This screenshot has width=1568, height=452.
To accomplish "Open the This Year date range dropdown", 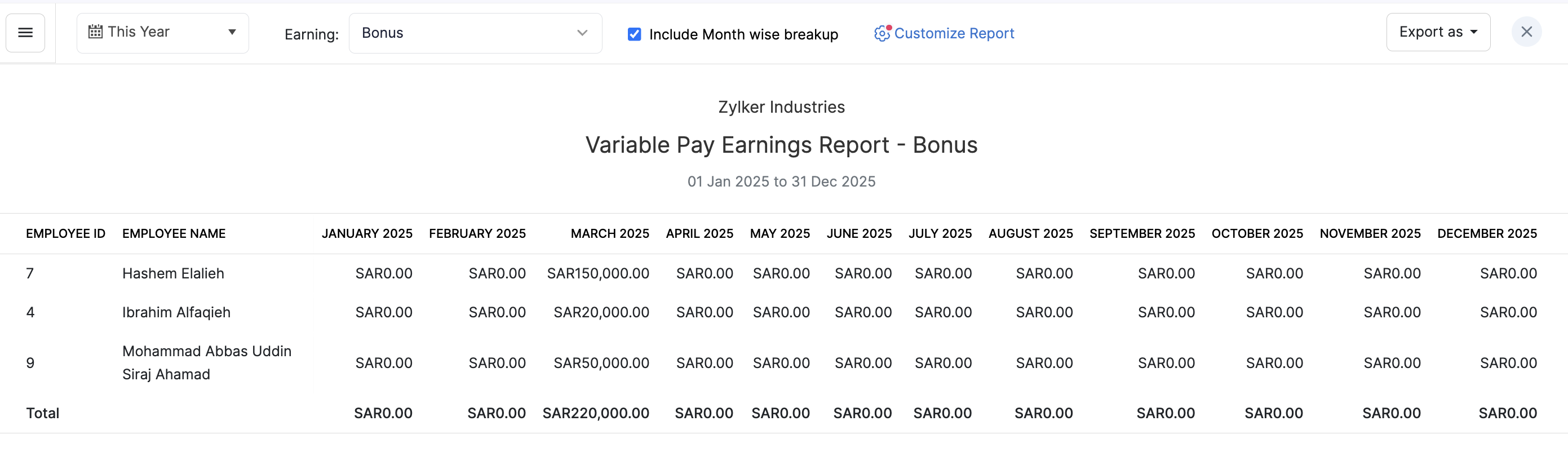I will (162, 33).
